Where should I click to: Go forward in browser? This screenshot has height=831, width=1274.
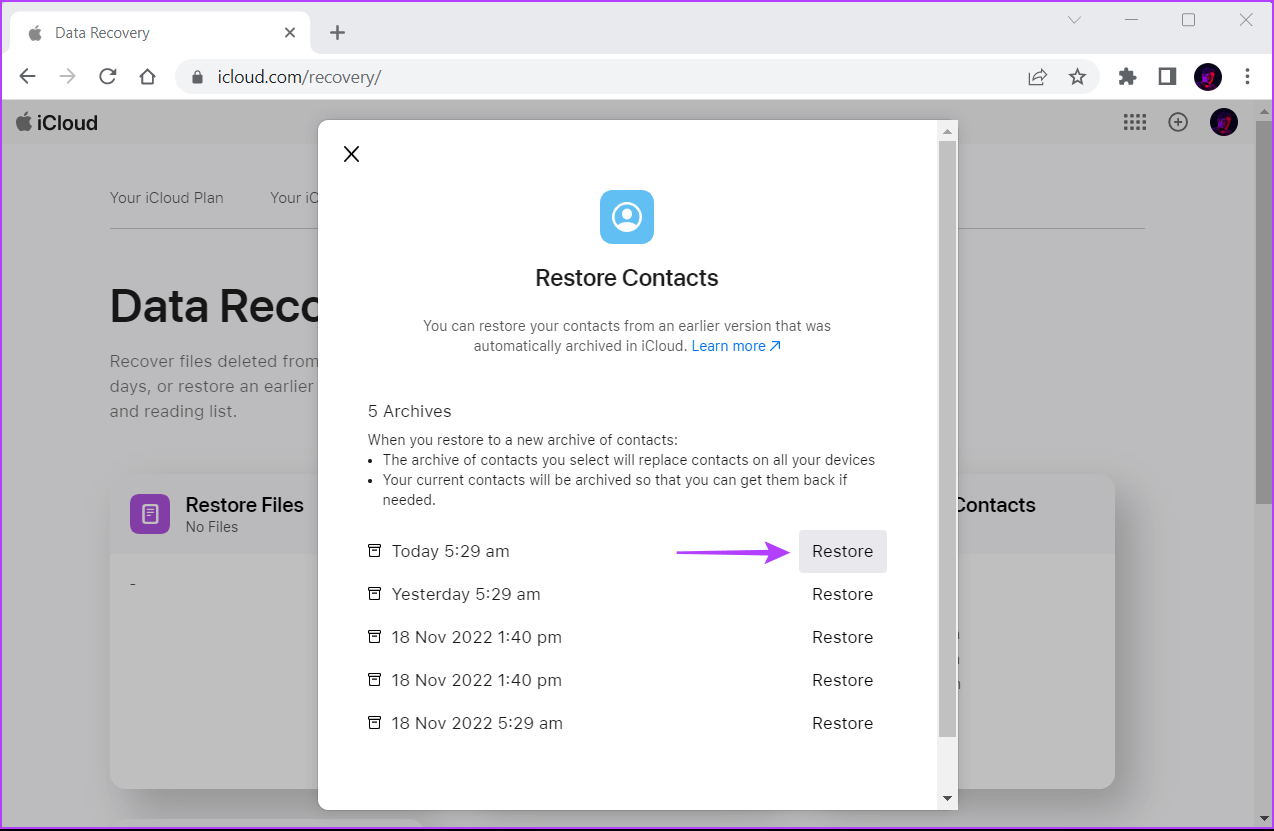(x=67, y=77)
